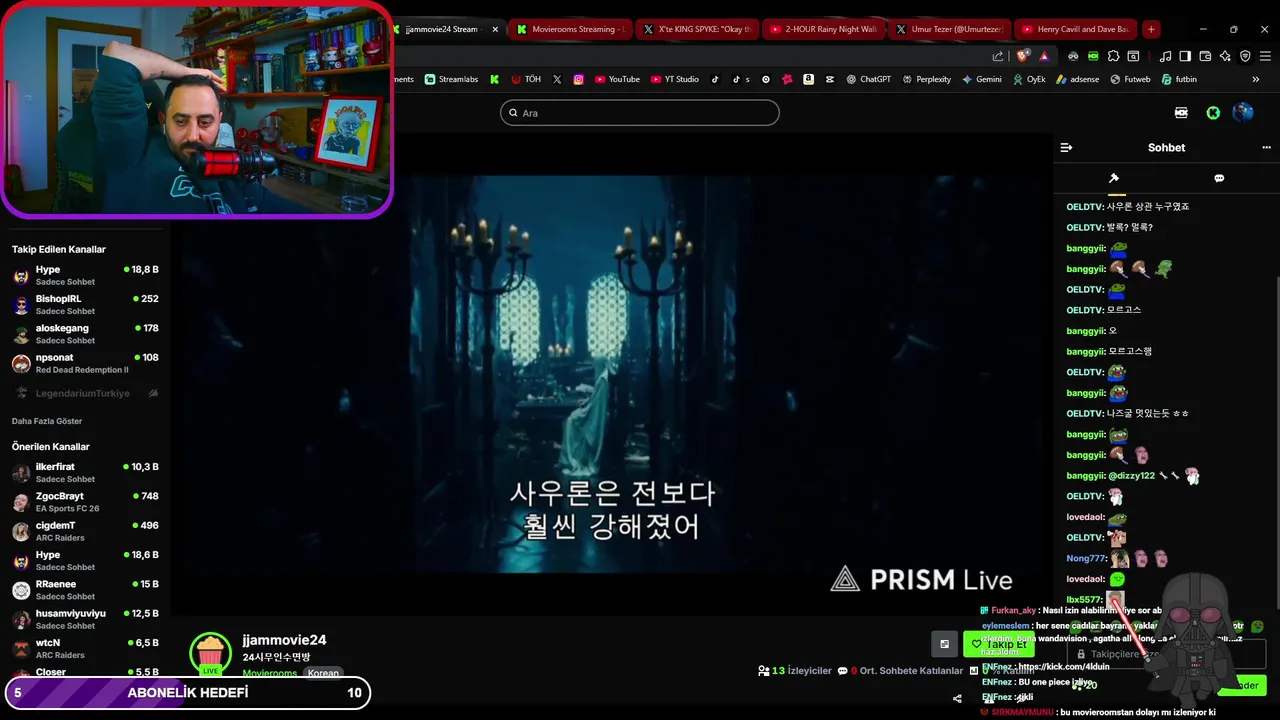Open the Brave Shields lion icon
Screen dimensions: 1280x720
coord(1022,56)
